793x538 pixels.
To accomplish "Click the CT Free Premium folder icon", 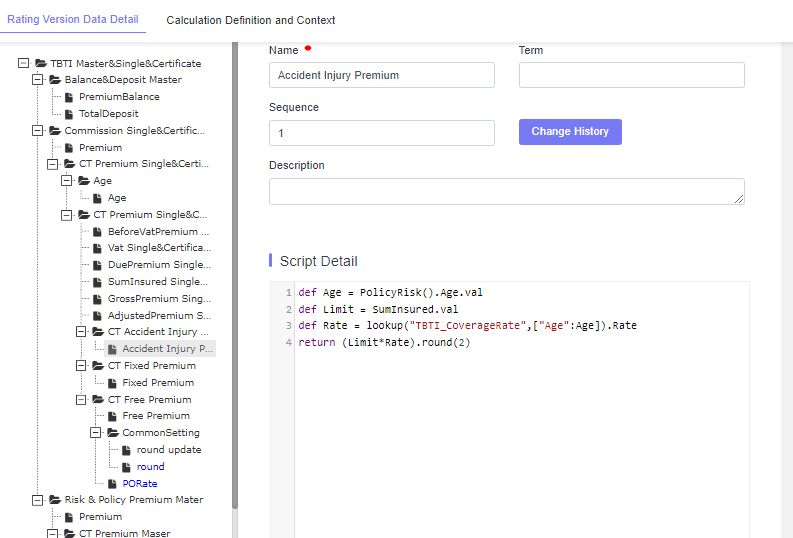I will pos(99,399).
